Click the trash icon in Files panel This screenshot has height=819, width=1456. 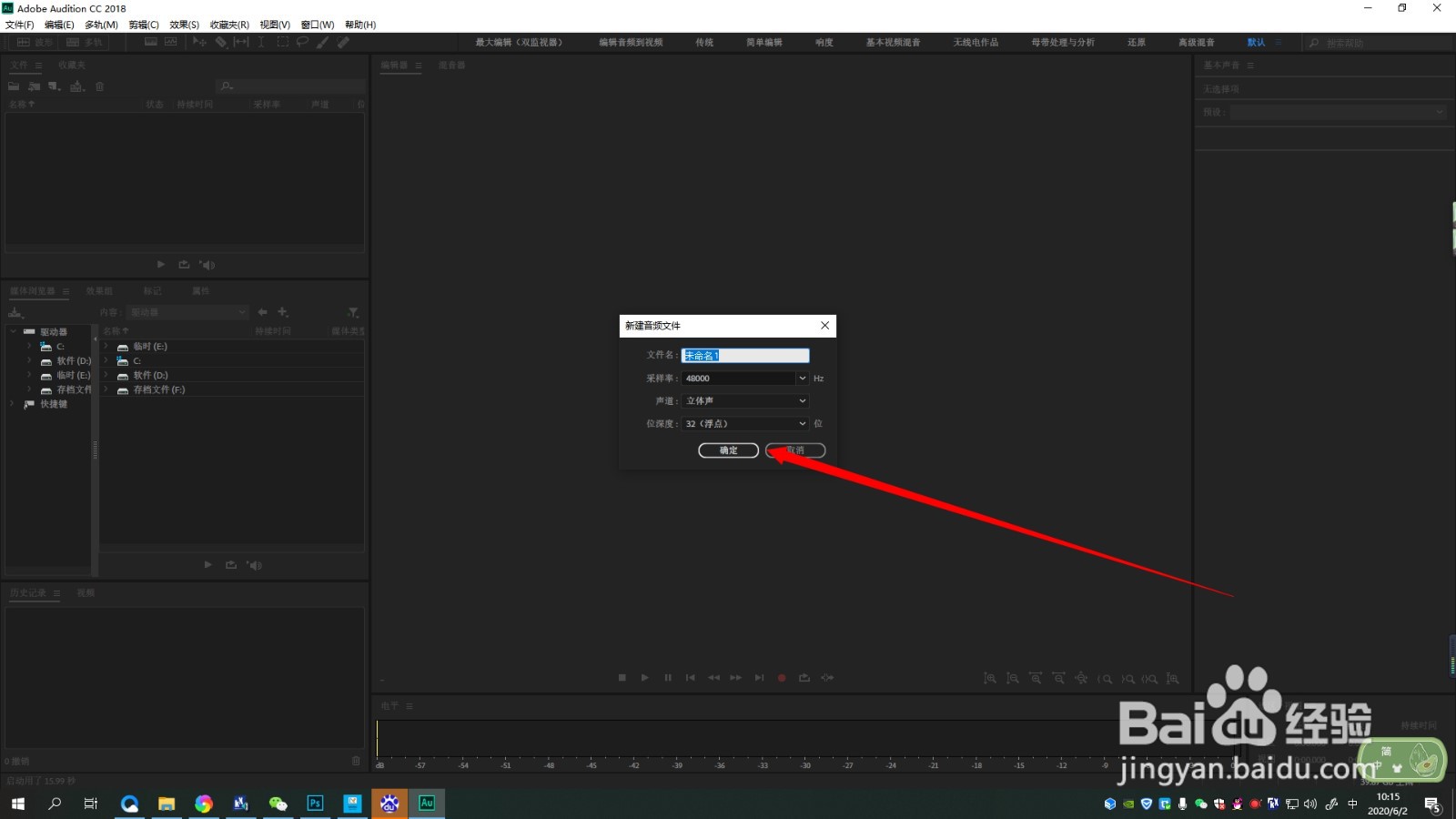(x=100, y=86)
